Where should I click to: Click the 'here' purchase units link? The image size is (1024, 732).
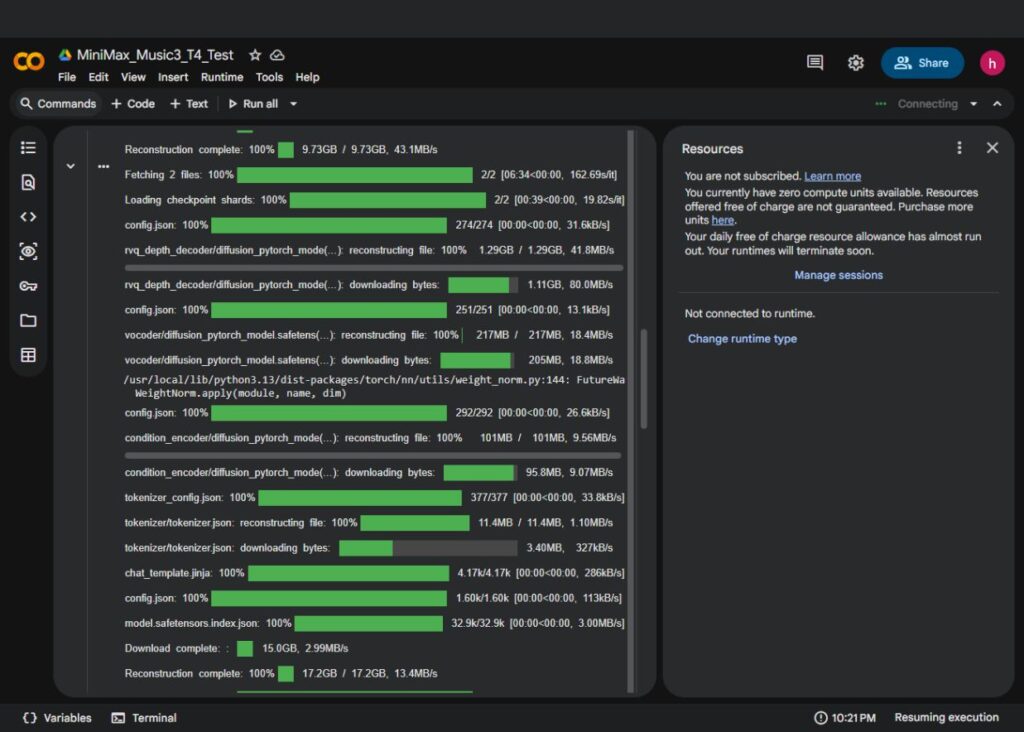(722, 221)
